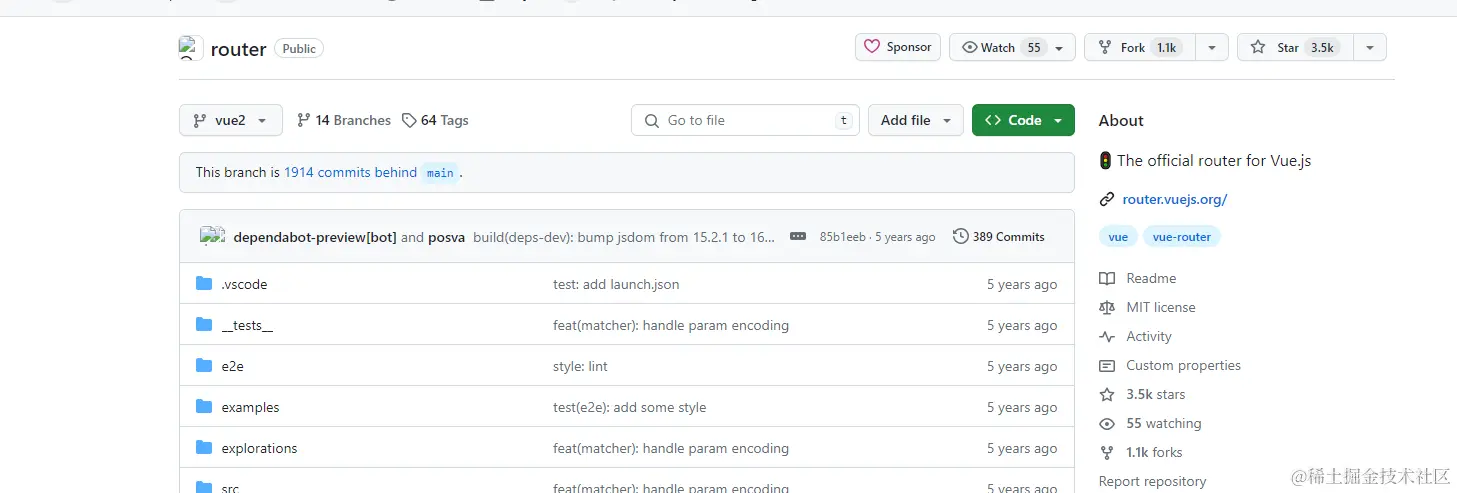Open the explorations folder
The image size is (1457, 493).
(x=259, y=448)
